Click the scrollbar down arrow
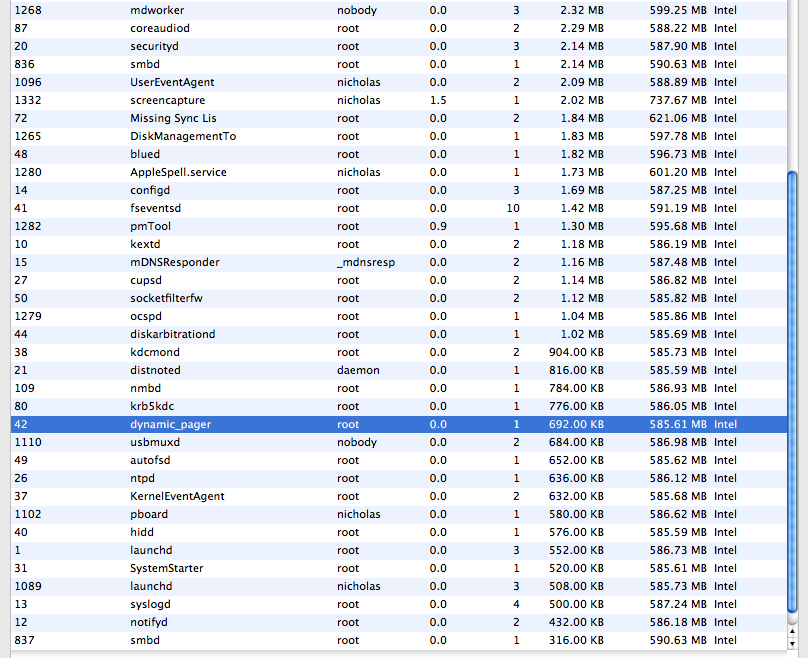808x658 pixels. [793, 643]
